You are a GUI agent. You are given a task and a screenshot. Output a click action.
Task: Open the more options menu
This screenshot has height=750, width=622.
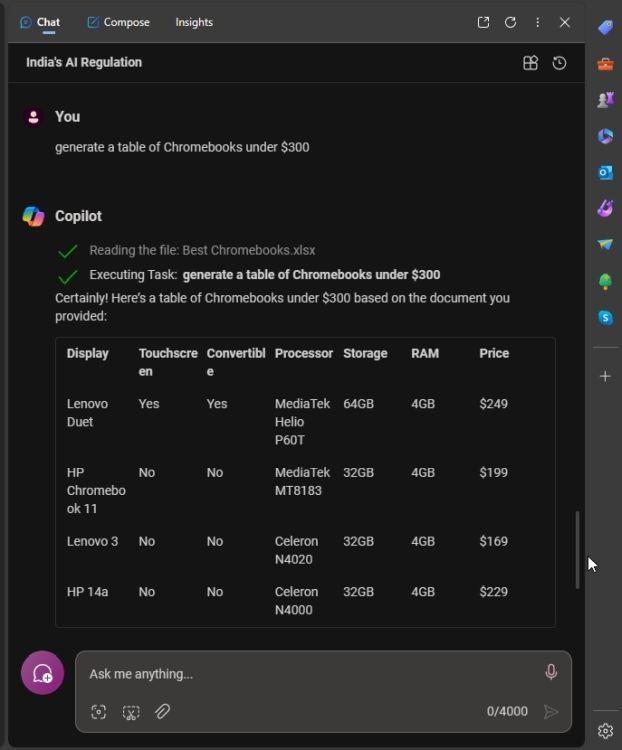[538, 22]
